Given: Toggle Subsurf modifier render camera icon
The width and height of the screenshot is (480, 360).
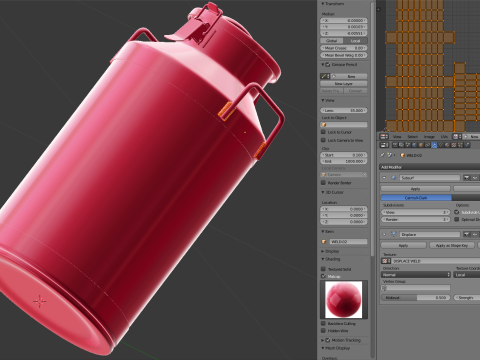Looking at the screenshot, I should pyautogui.click(x=467, y=178).
